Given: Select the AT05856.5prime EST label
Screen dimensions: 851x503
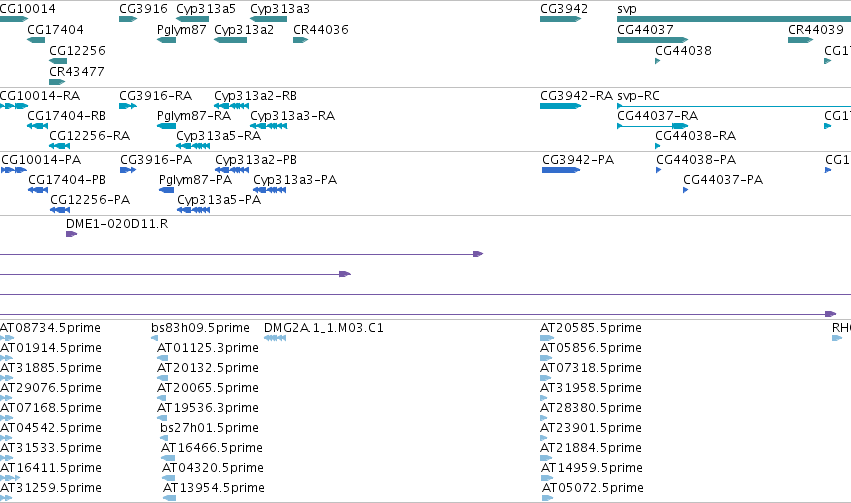Looking at the screenshot, I should 590,348.
